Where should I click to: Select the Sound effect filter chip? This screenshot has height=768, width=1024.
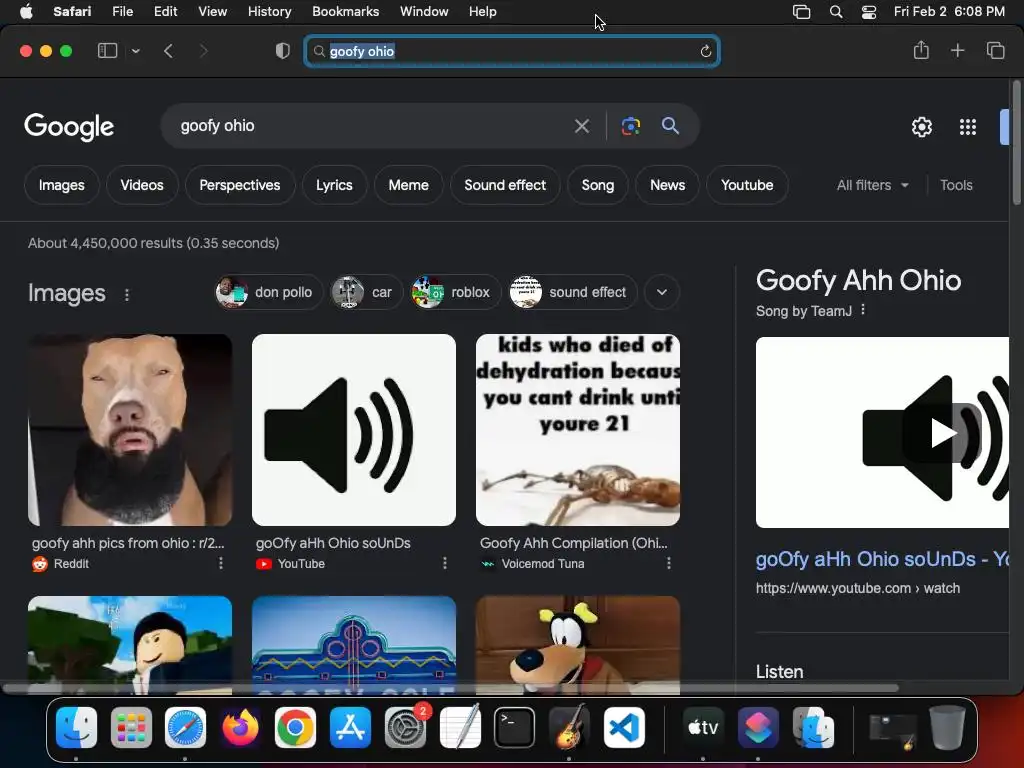coord(505,185)
